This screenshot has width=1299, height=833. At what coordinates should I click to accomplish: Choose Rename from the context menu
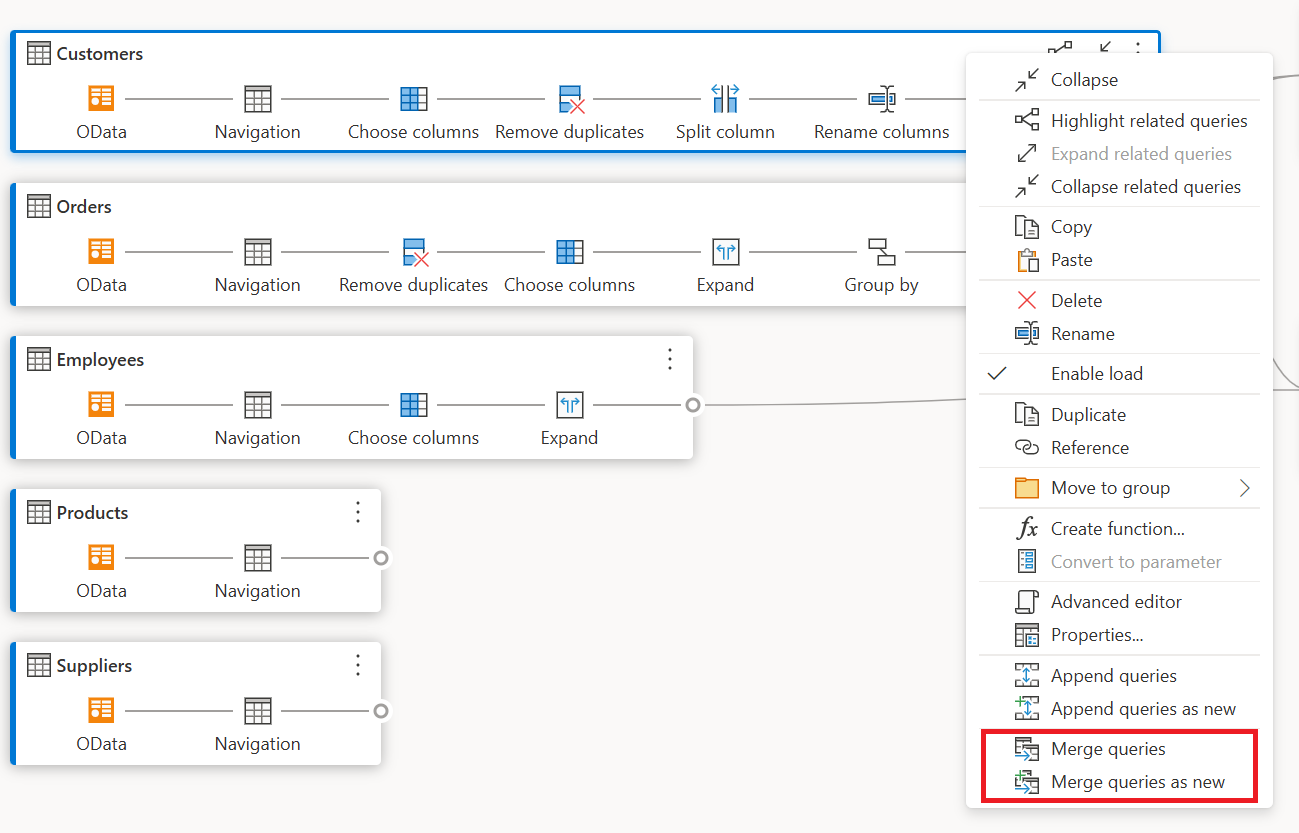[1118, 334]
